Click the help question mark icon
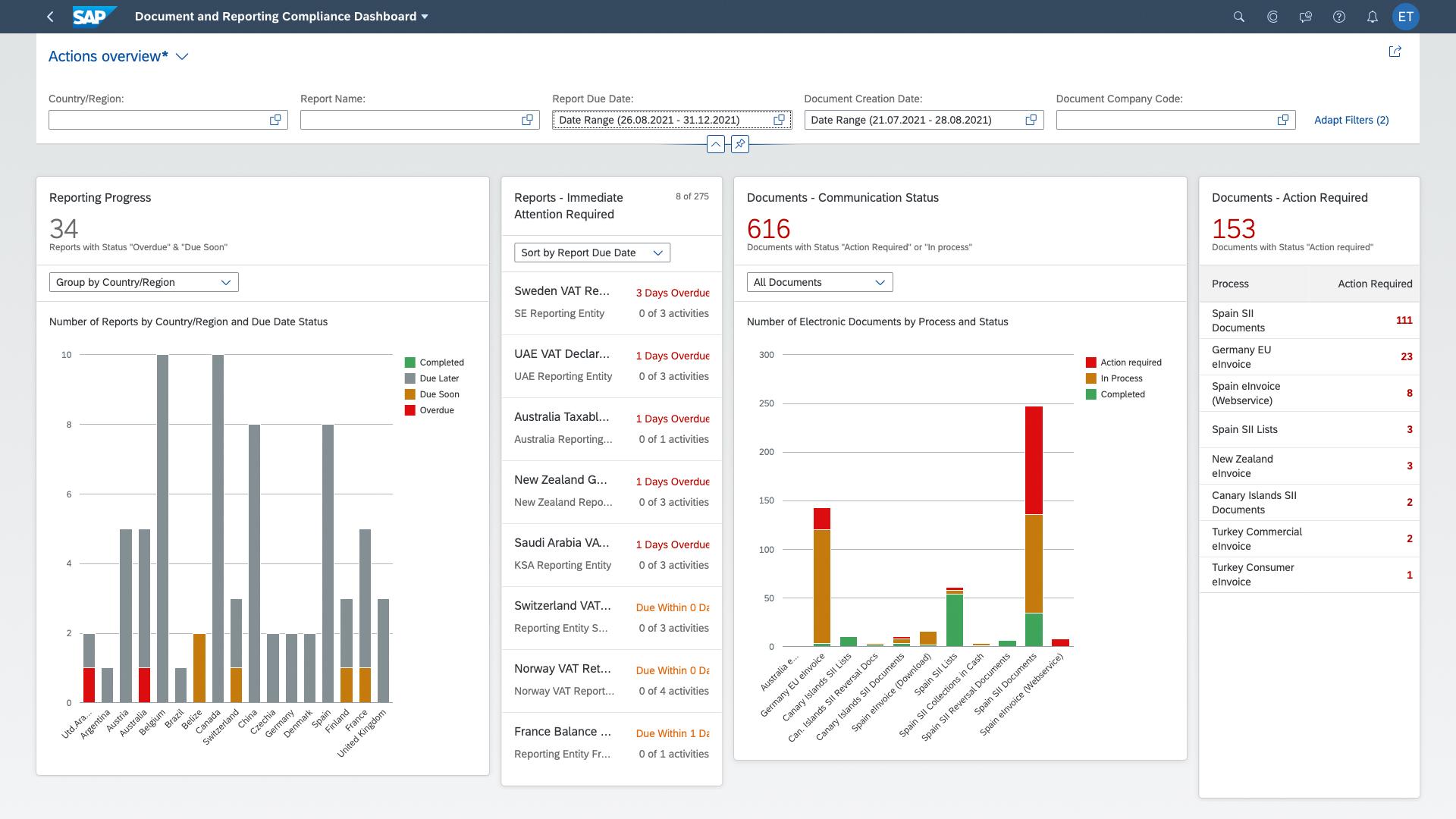 pyautogui.click(x=1338, y=17)
